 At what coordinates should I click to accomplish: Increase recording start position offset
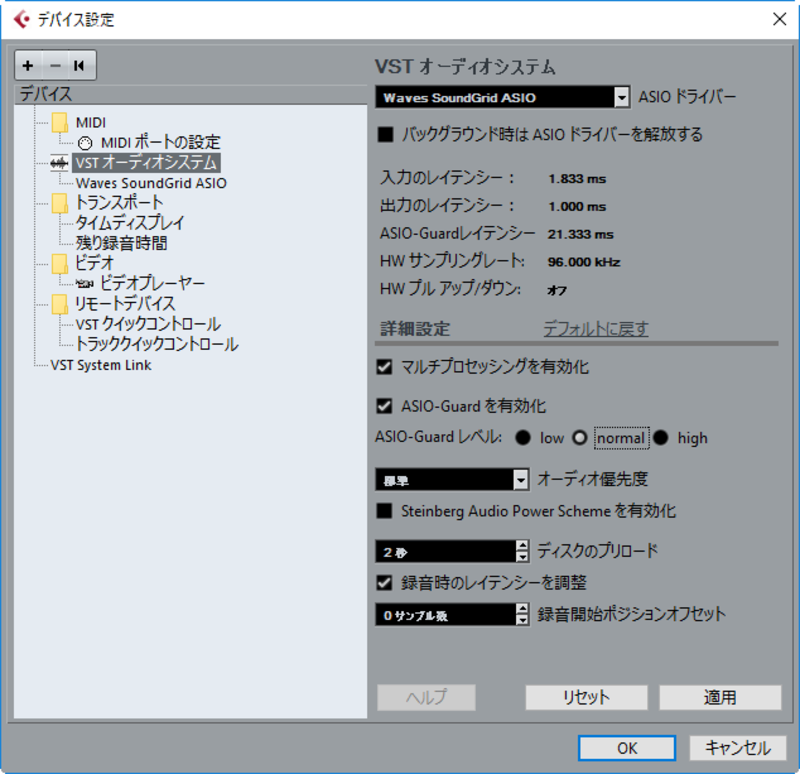(522, 609)
